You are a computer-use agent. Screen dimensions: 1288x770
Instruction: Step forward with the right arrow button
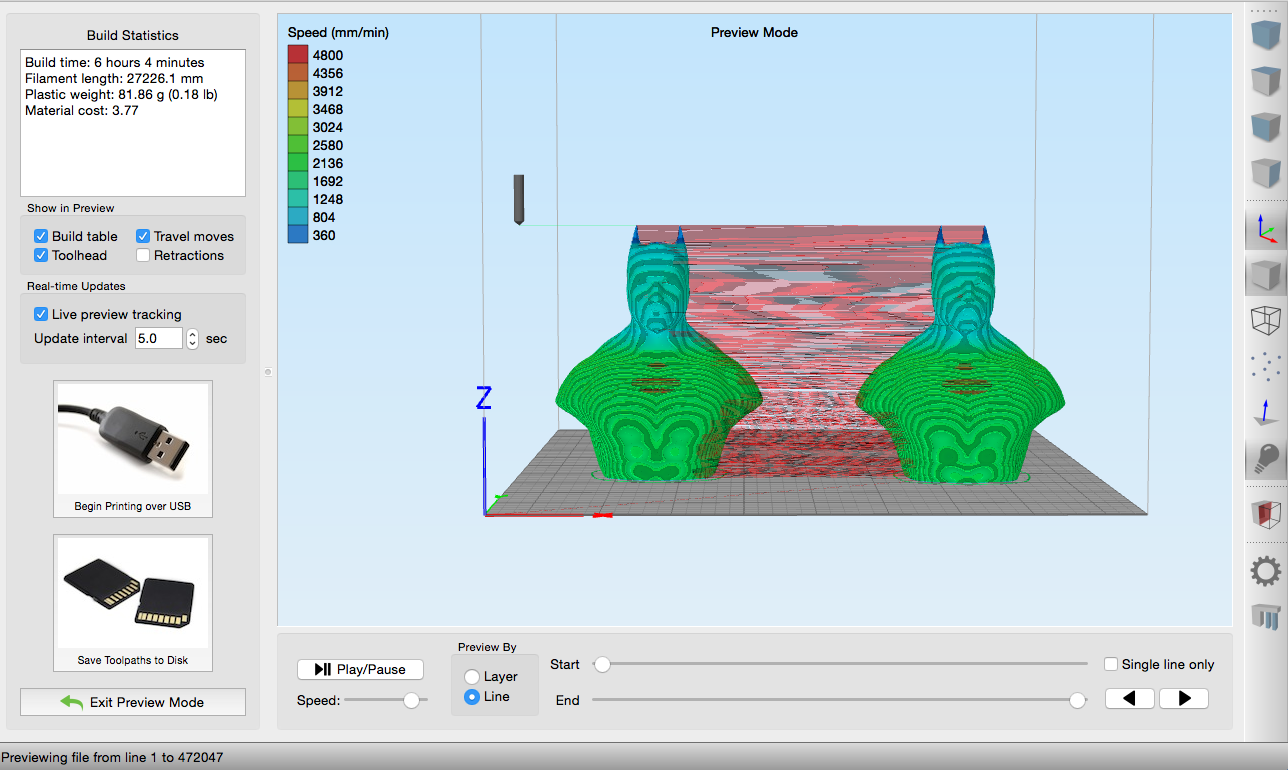(1184, 699)
